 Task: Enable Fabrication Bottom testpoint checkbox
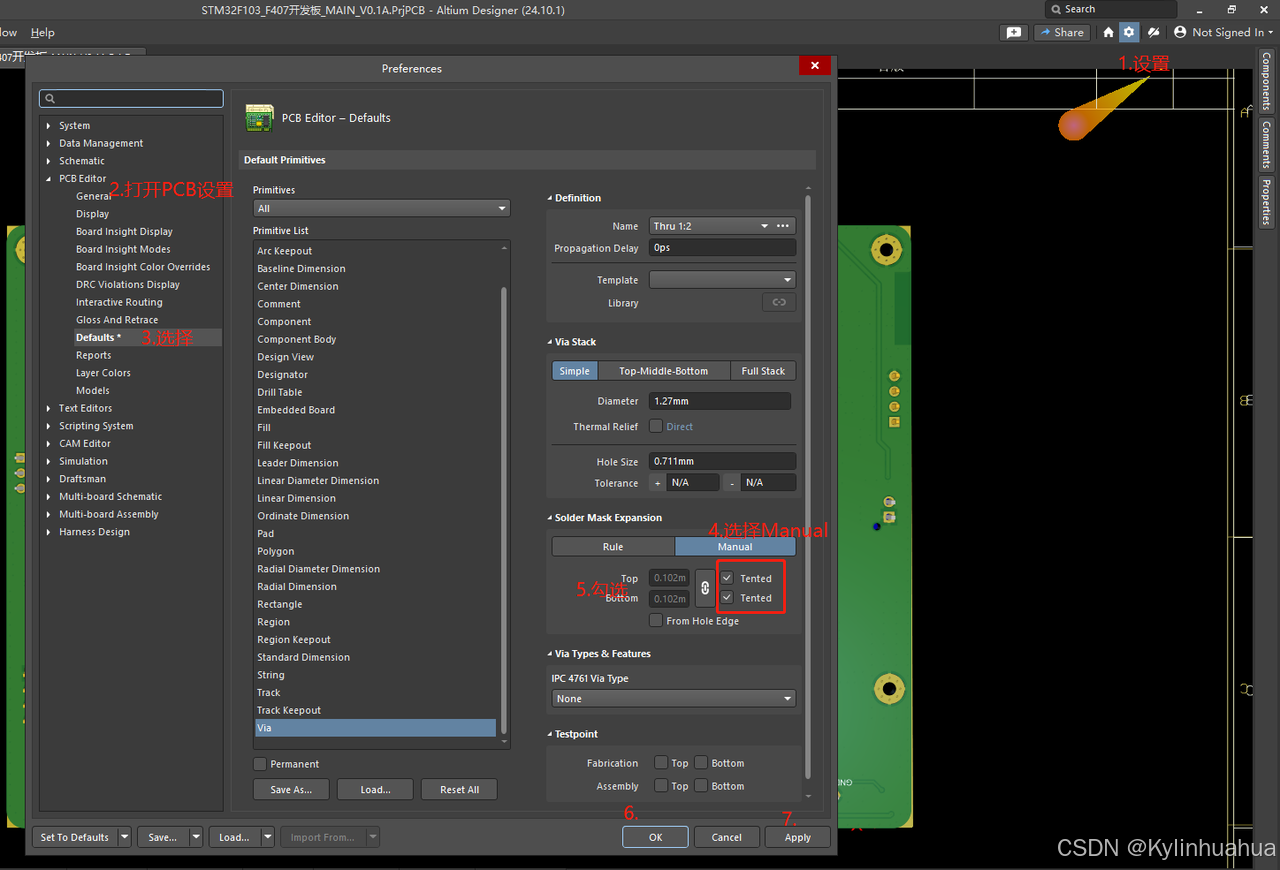[x=701, y=763]
